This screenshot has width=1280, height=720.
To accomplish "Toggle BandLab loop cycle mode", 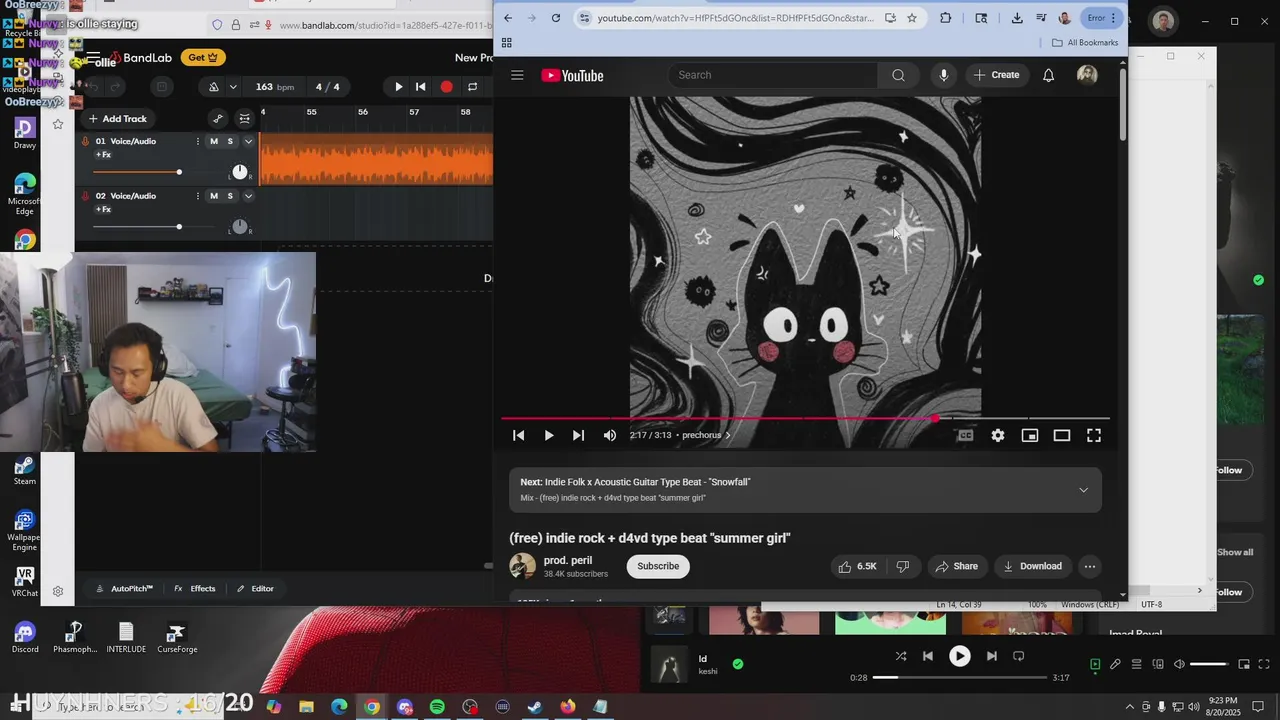I will [472, 87].
